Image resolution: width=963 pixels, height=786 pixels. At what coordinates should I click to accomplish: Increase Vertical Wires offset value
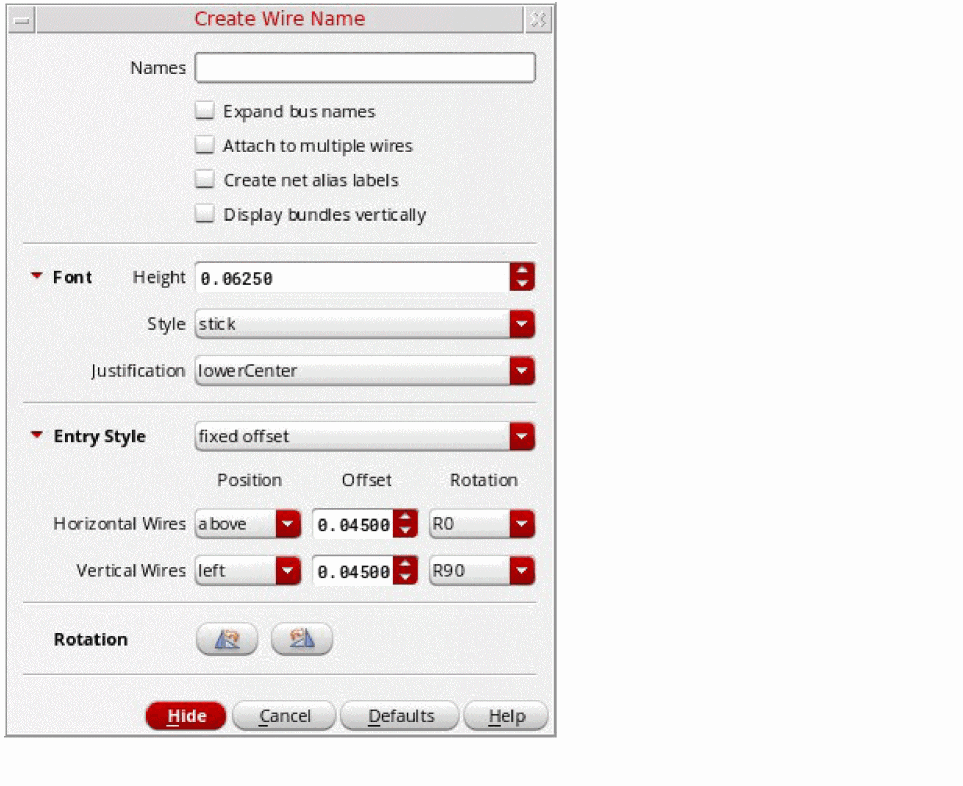pos(405,564)
